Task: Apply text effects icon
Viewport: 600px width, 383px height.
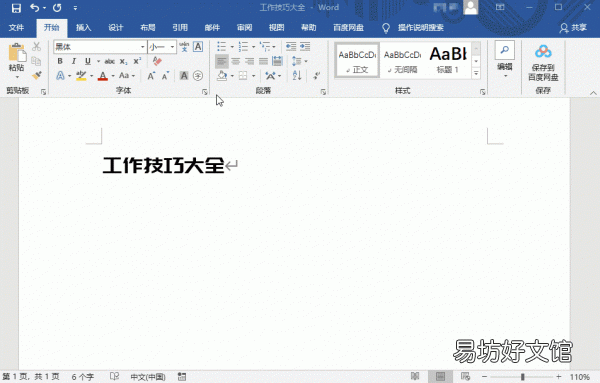Action: 60,75
